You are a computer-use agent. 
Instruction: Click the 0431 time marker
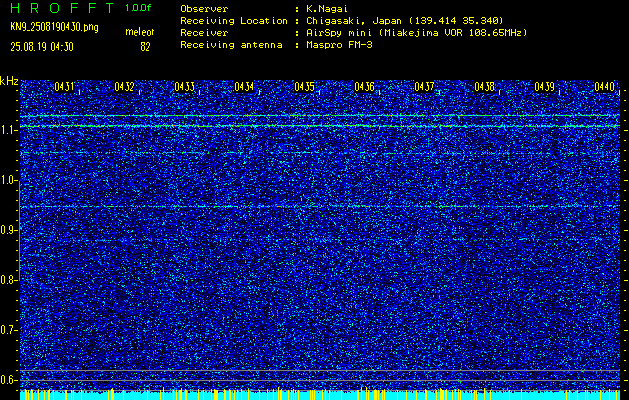[x=64, y=87]
